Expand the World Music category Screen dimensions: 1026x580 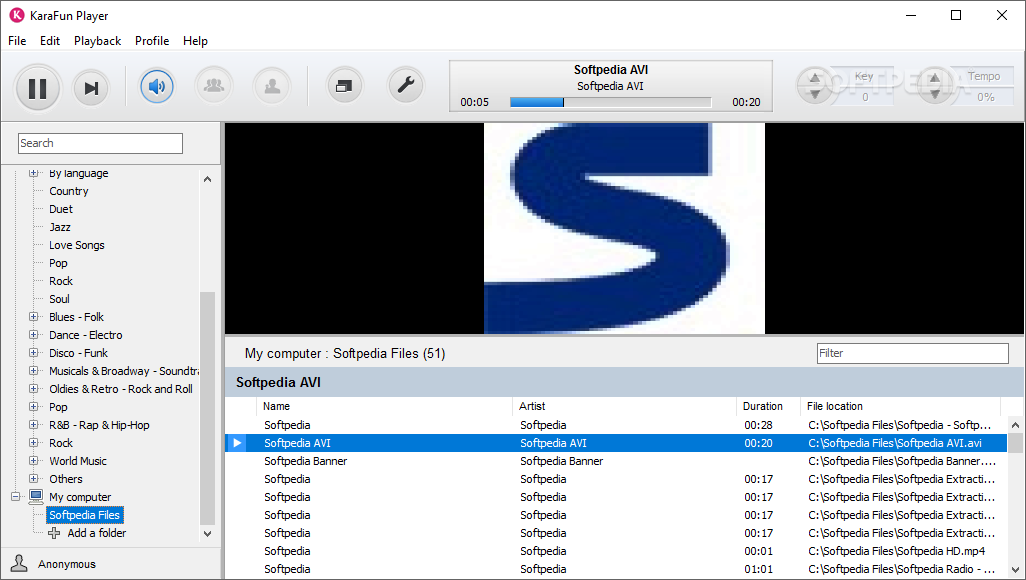click(x=33, y=461)
